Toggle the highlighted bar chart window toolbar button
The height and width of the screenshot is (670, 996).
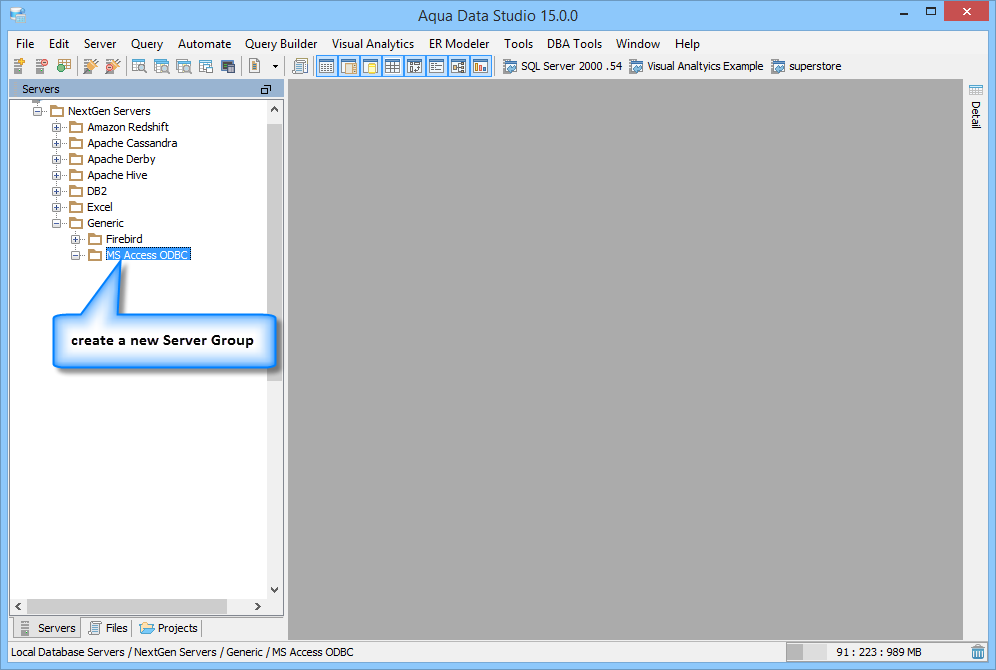pos(481,66)
